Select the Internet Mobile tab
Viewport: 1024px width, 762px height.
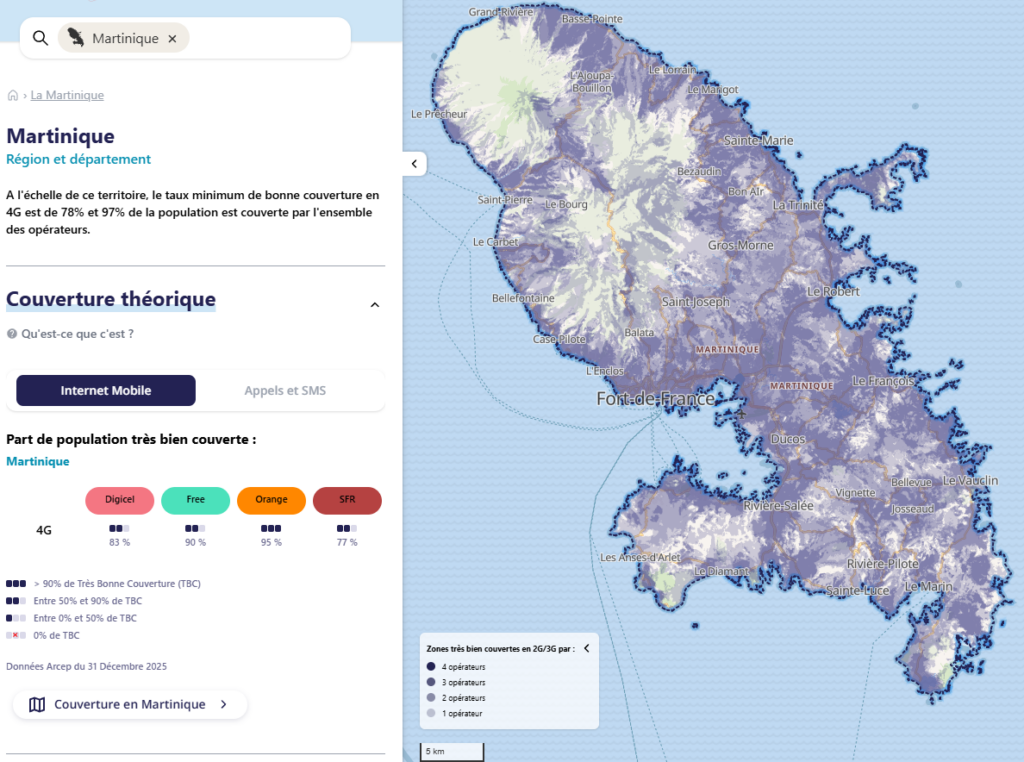(x=106, y=391)
